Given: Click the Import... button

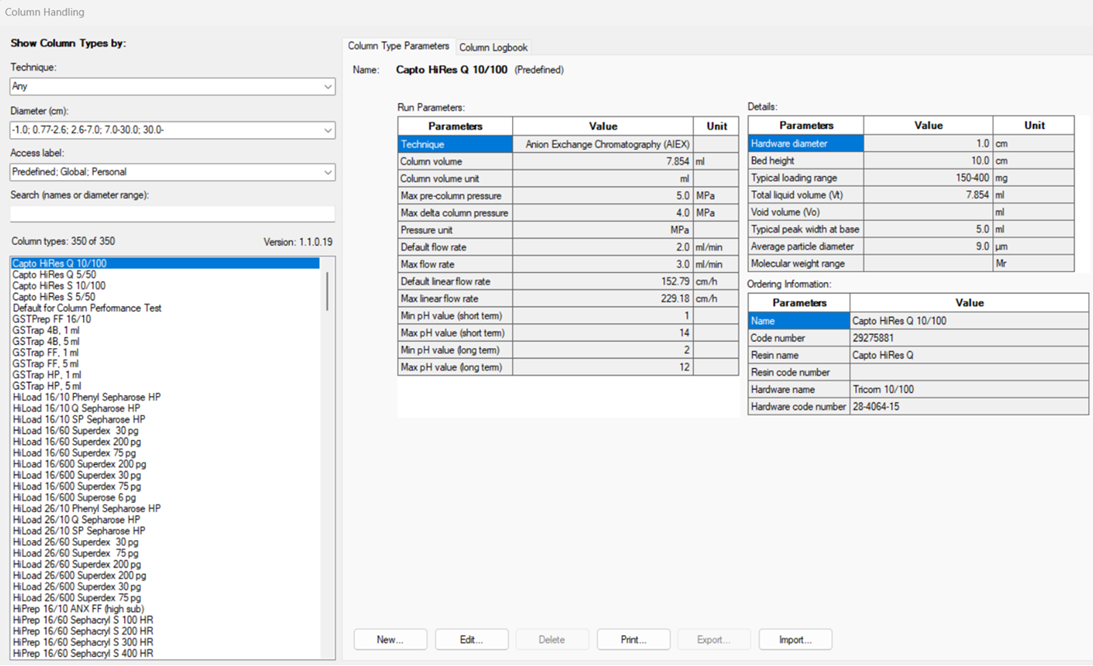Looking at the screenshot, I should coord(795,640).
